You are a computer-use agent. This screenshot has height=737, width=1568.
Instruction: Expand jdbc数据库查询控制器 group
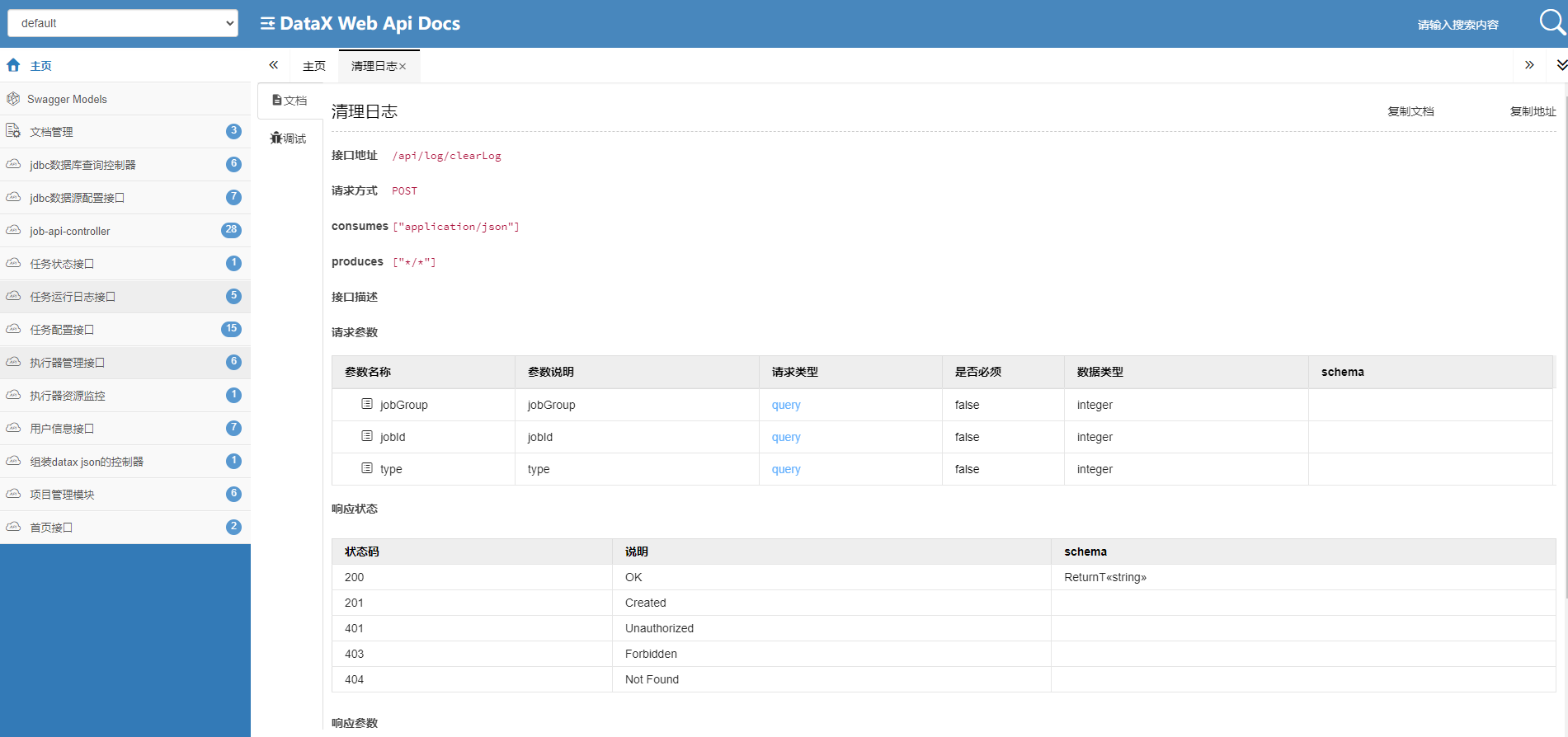coord(125,165)
